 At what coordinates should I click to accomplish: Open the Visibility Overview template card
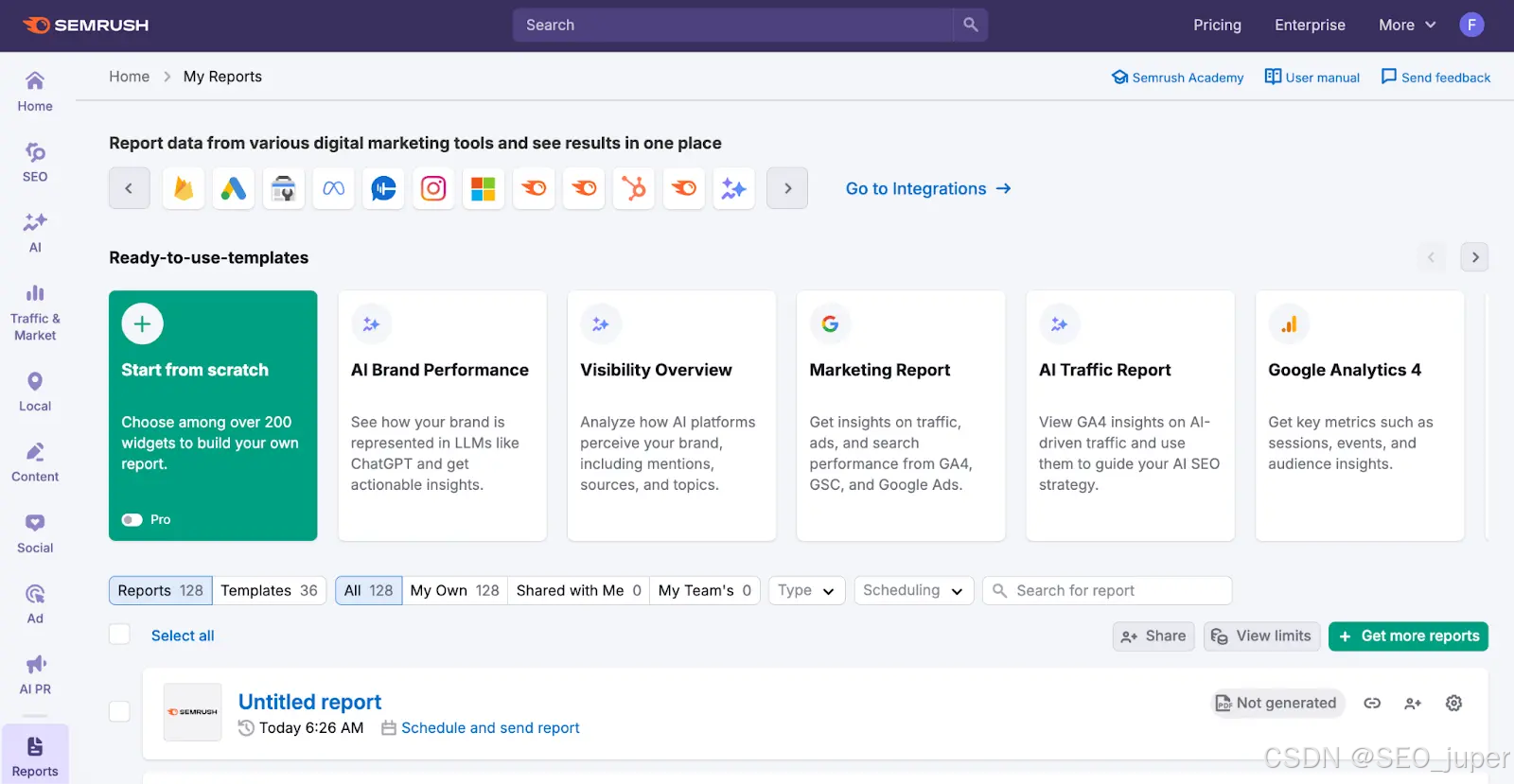point(672,416)
